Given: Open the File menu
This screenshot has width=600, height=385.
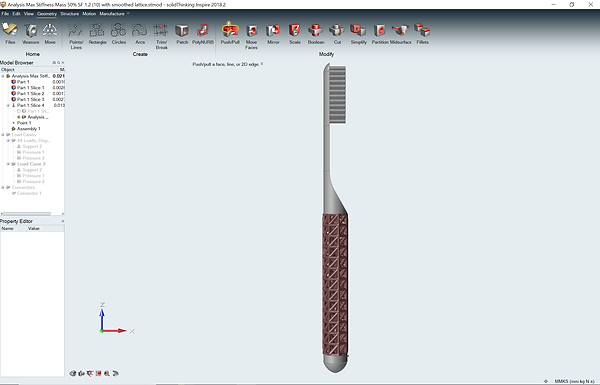Looking at the screenshot, I should click(5, 14).
